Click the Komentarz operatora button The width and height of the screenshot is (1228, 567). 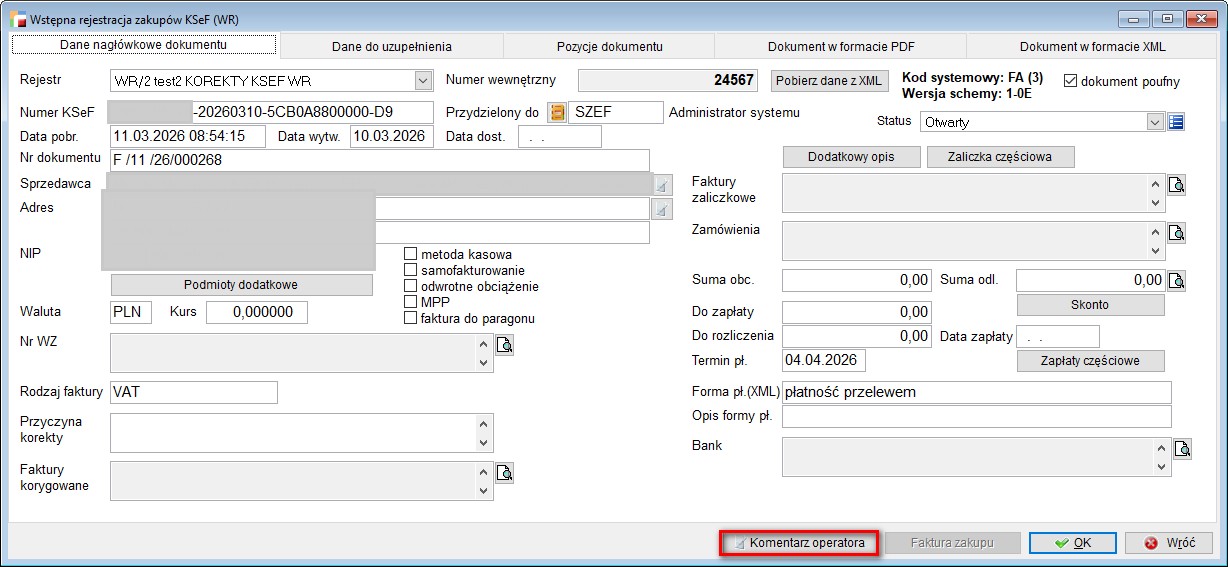799,543
